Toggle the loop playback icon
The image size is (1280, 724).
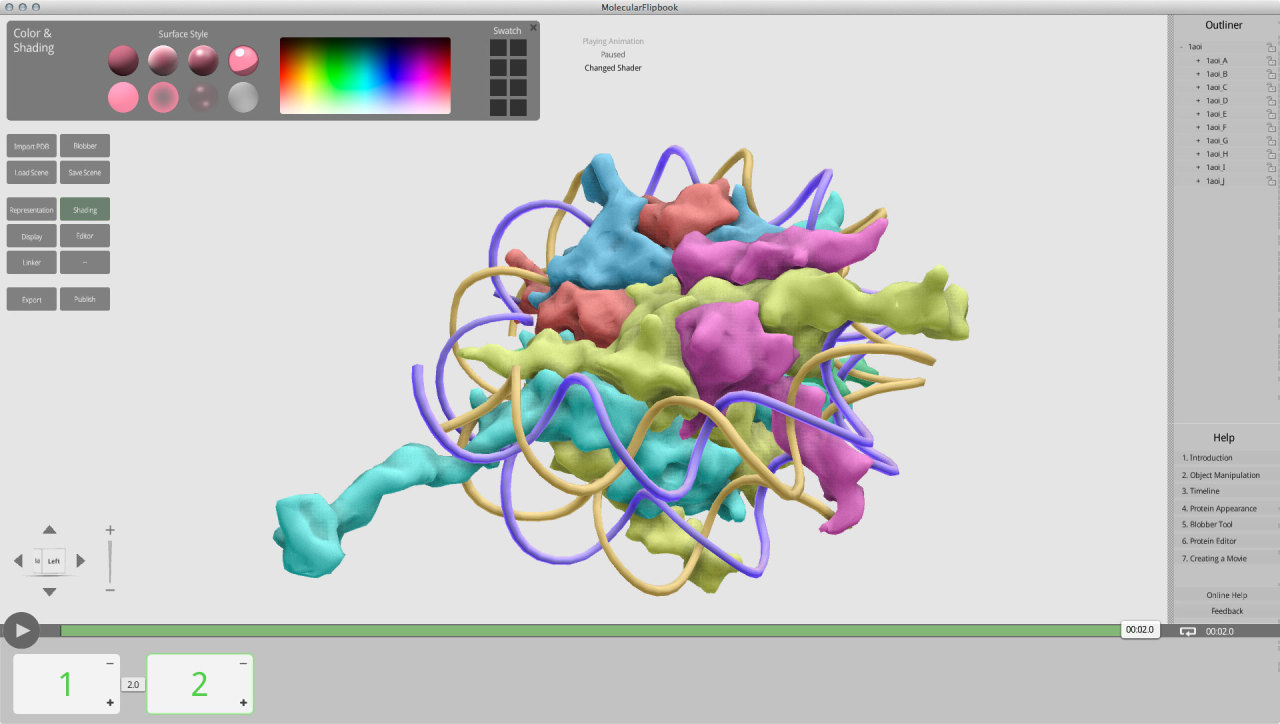1188,631
